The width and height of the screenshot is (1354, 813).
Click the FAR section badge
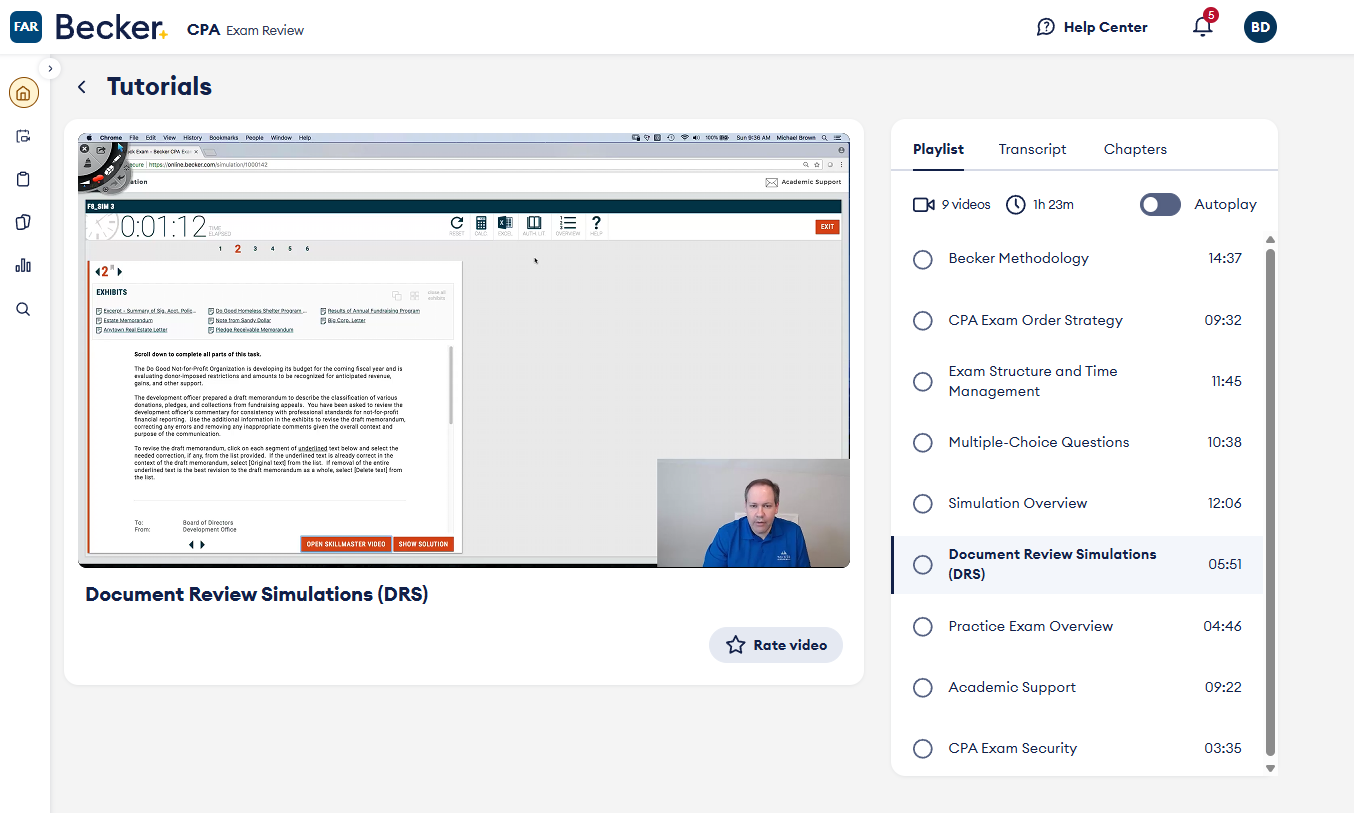(x=26, y=27)
